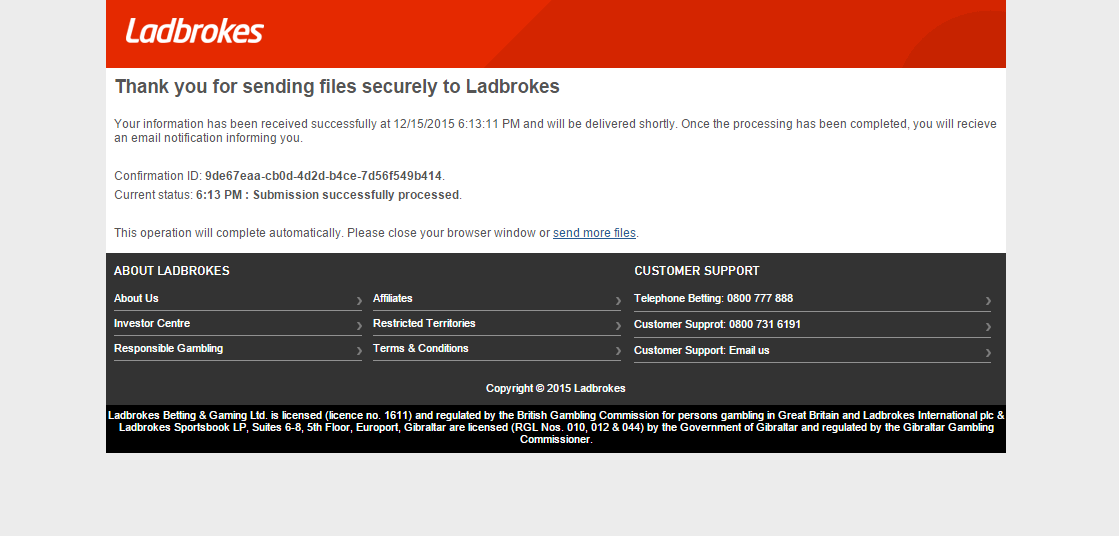The width and height of the screenshot is (1119, 536).
Task: Click the Copyright © 2015 Ladbrokes text
Action: pos(555,388)
